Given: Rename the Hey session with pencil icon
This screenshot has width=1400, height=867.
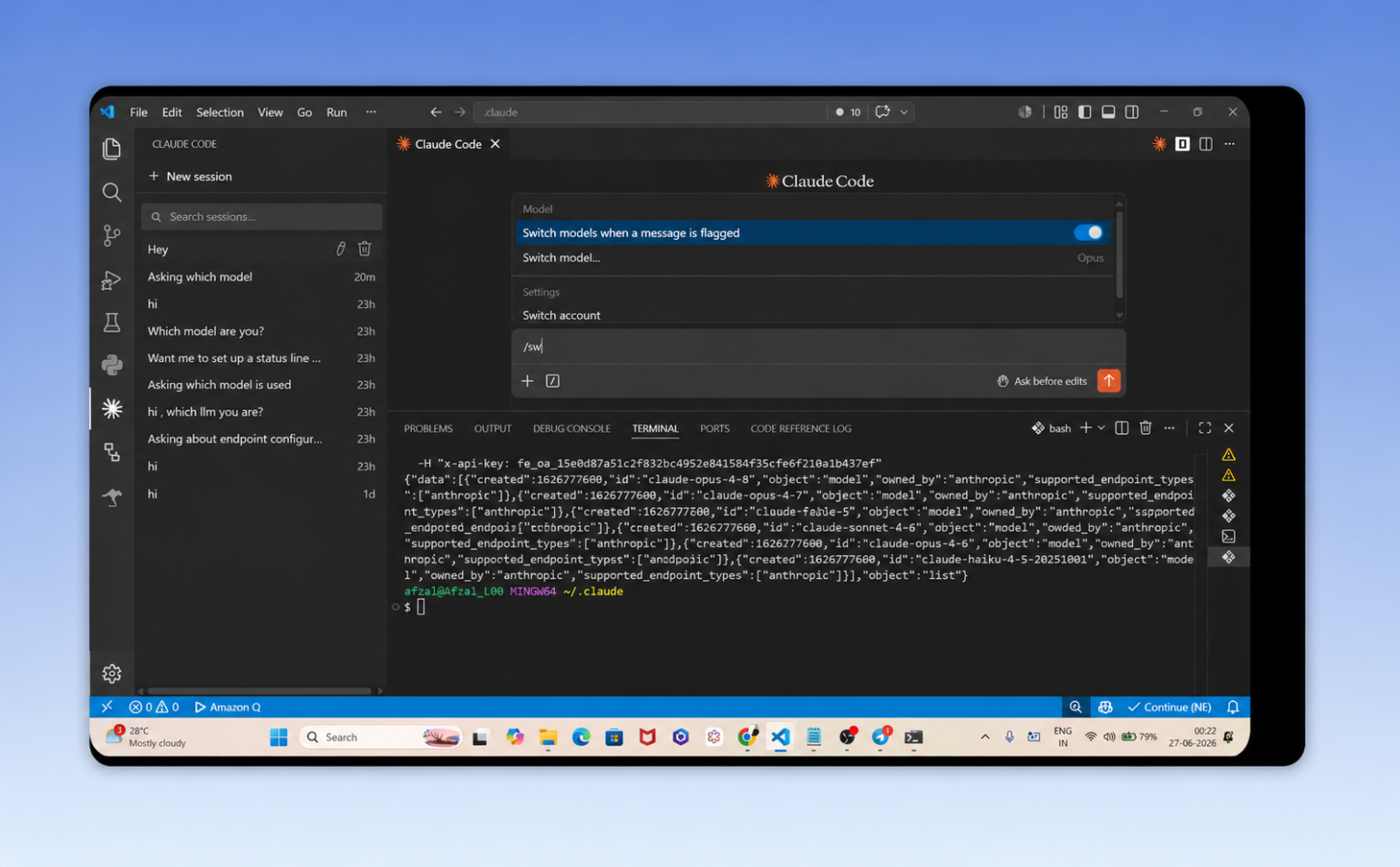Looking at the screenshot, I should pos(341,249).
